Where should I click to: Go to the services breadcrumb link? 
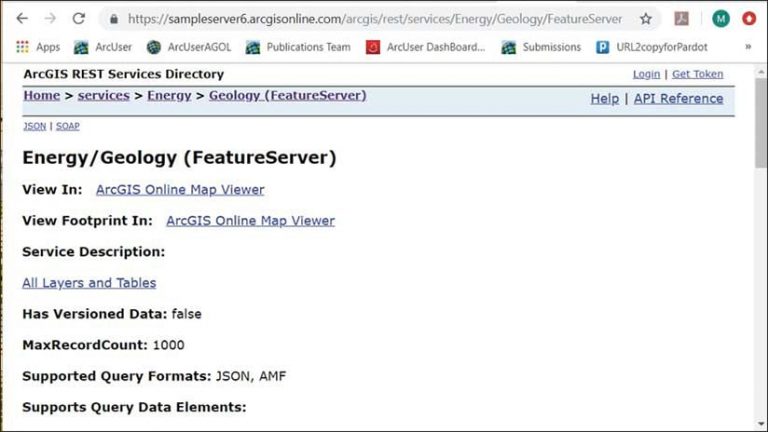point(103,96)
